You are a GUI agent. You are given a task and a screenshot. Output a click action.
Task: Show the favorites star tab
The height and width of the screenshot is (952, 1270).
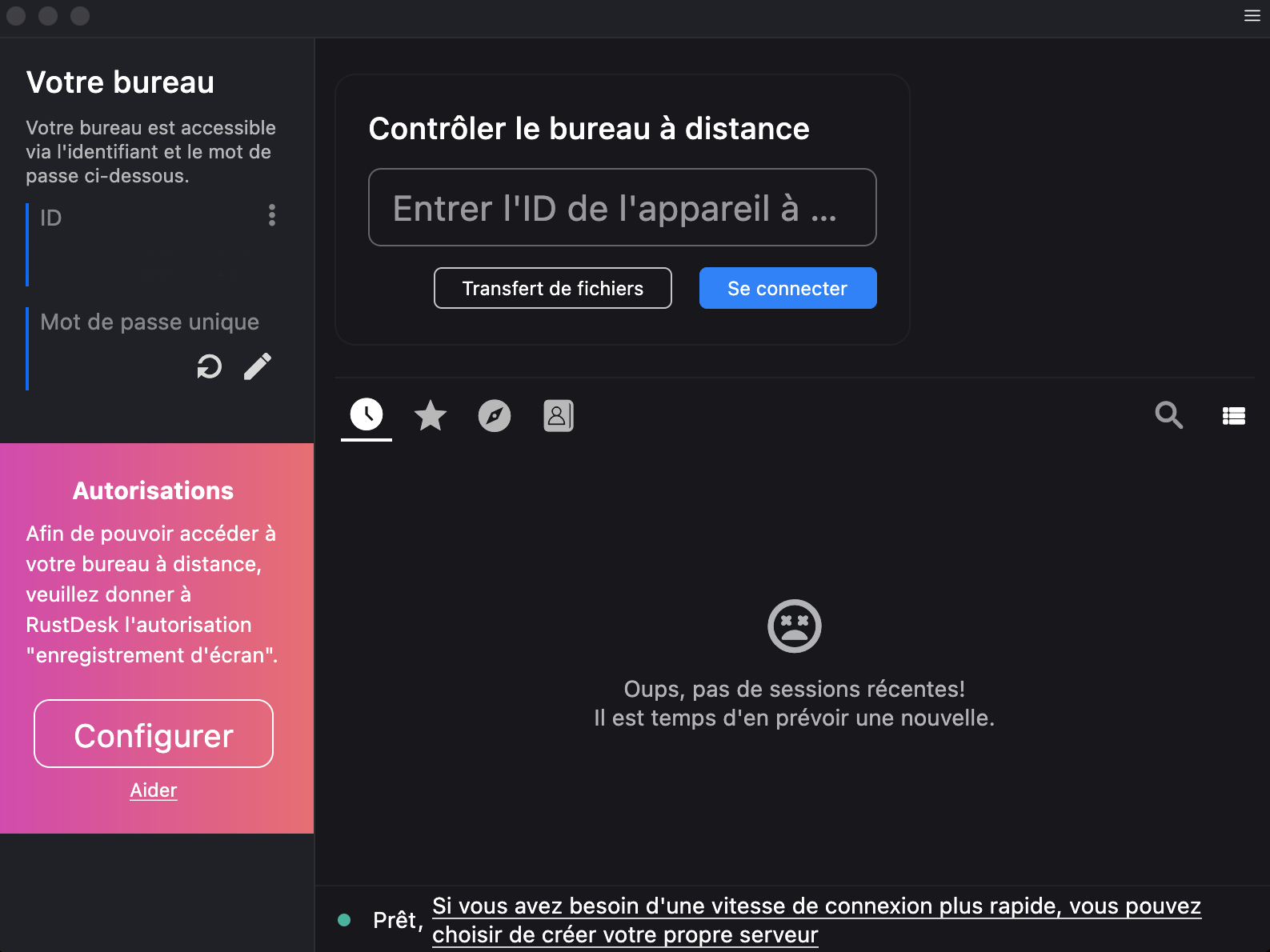click(x=431, y=416)
